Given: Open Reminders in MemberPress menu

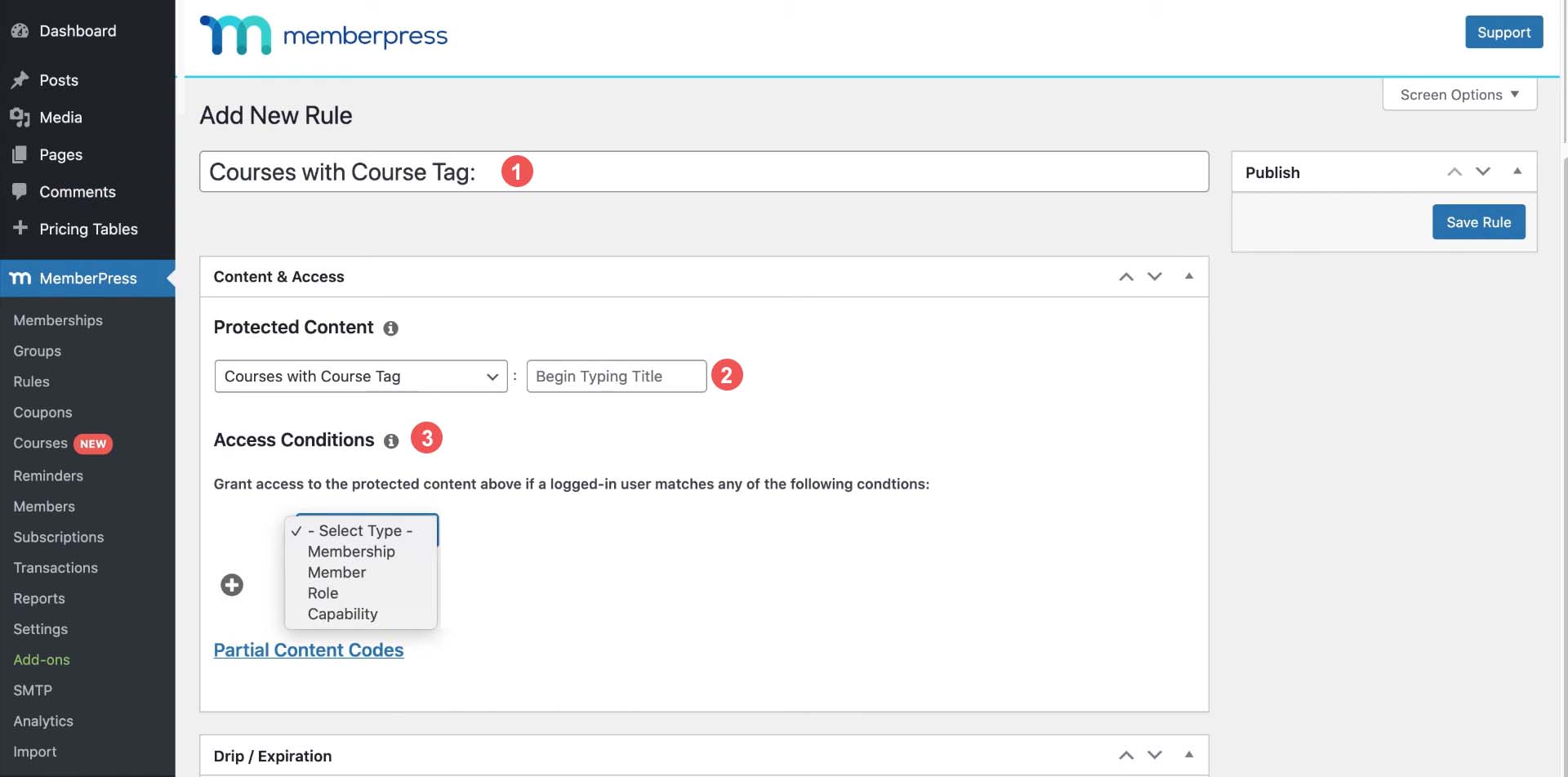Looking at the screenshot, I should point(48,476).
